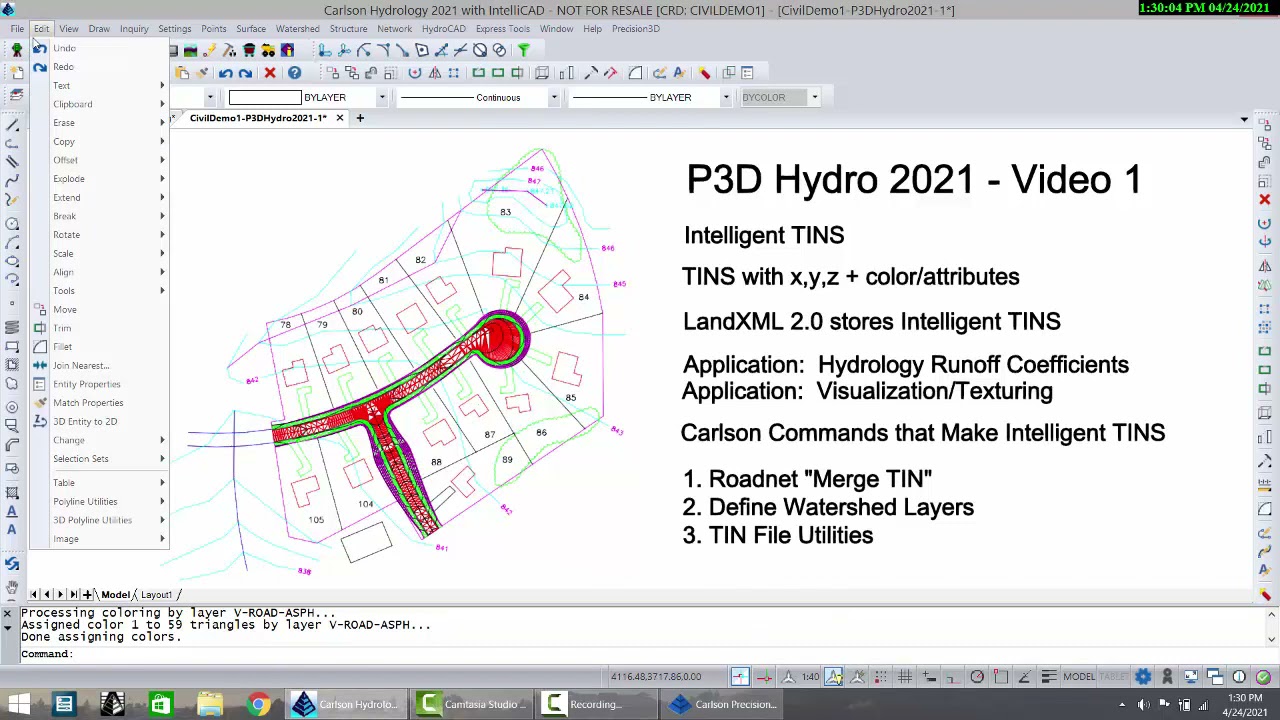Click the Move icon in the Edit menu
1280x720 pixels.
coord(40,310)
